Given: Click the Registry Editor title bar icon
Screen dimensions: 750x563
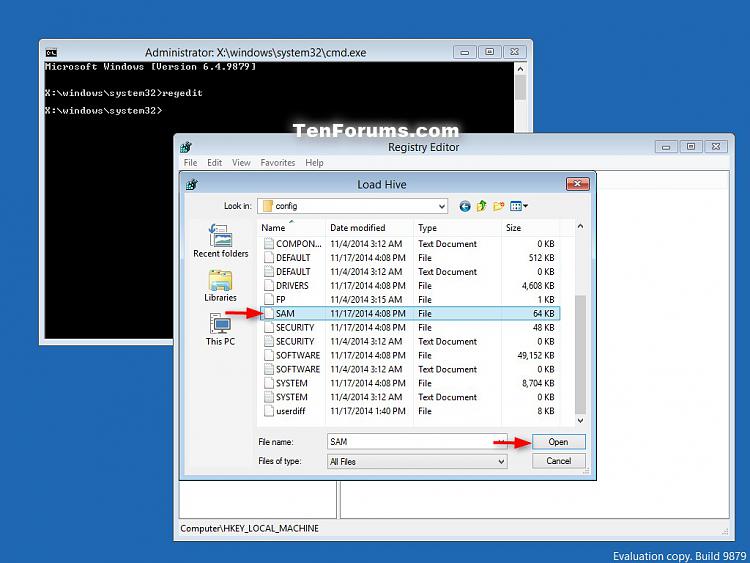Looking at the screenshot, I should click(186, 147).
